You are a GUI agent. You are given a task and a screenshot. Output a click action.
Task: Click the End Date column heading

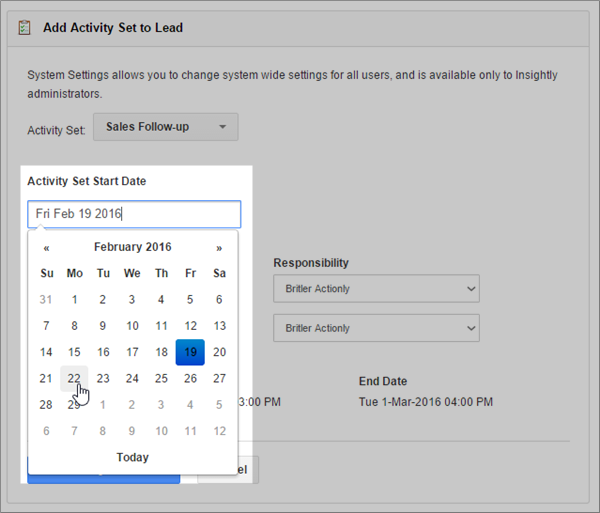[383, 381]
